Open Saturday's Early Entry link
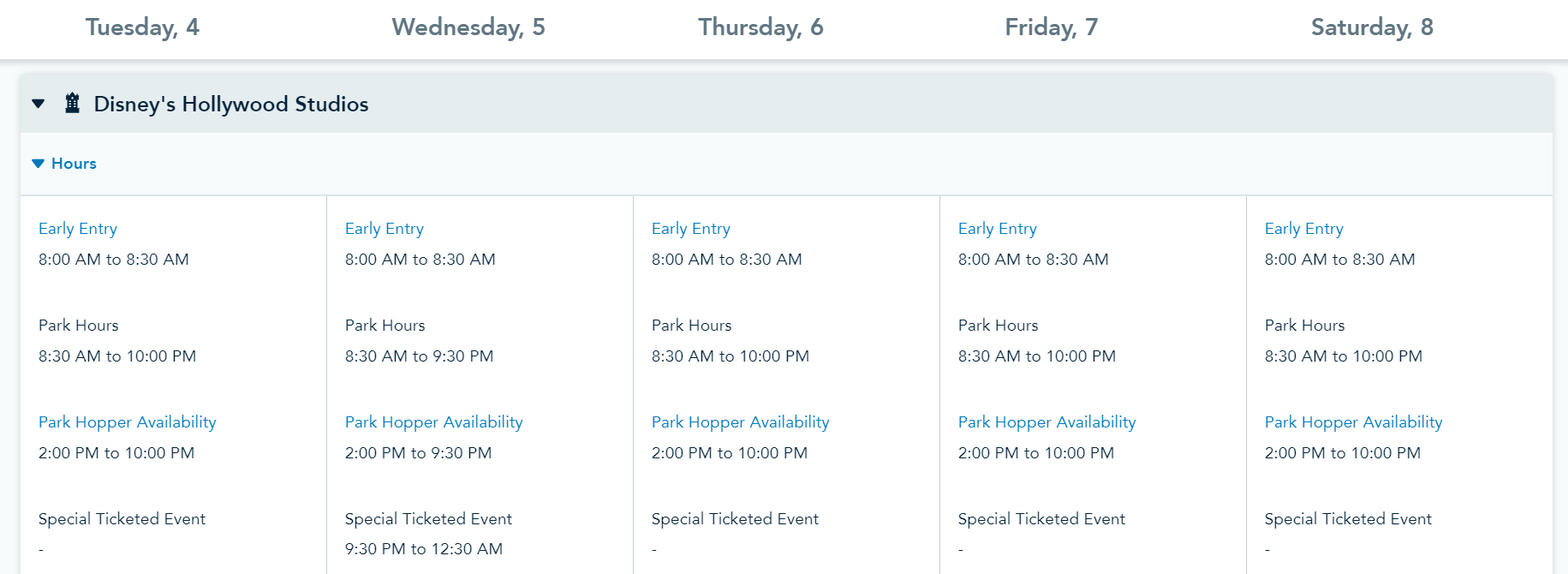The height and width of the screenshot is (574, 1568). point(1304,229)
